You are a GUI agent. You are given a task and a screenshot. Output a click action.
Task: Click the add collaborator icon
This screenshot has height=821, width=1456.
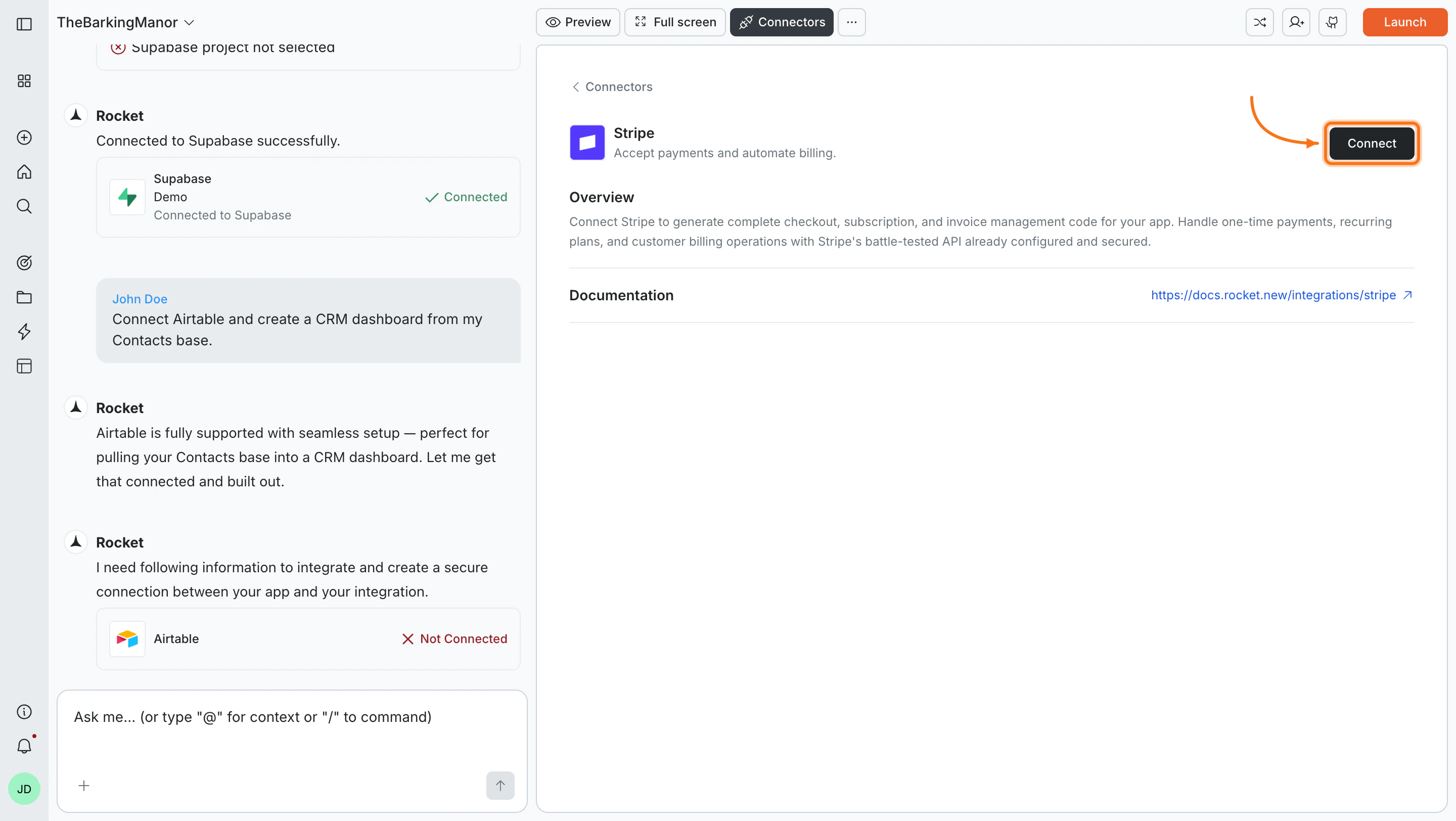[1296, 22]
